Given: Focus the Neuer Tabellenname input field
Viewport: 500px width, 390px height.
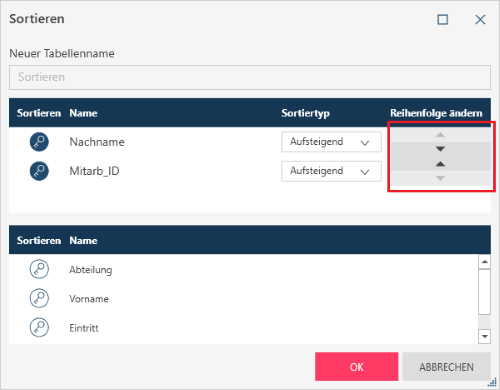Looking at the screenshot, I should [250, 77].
